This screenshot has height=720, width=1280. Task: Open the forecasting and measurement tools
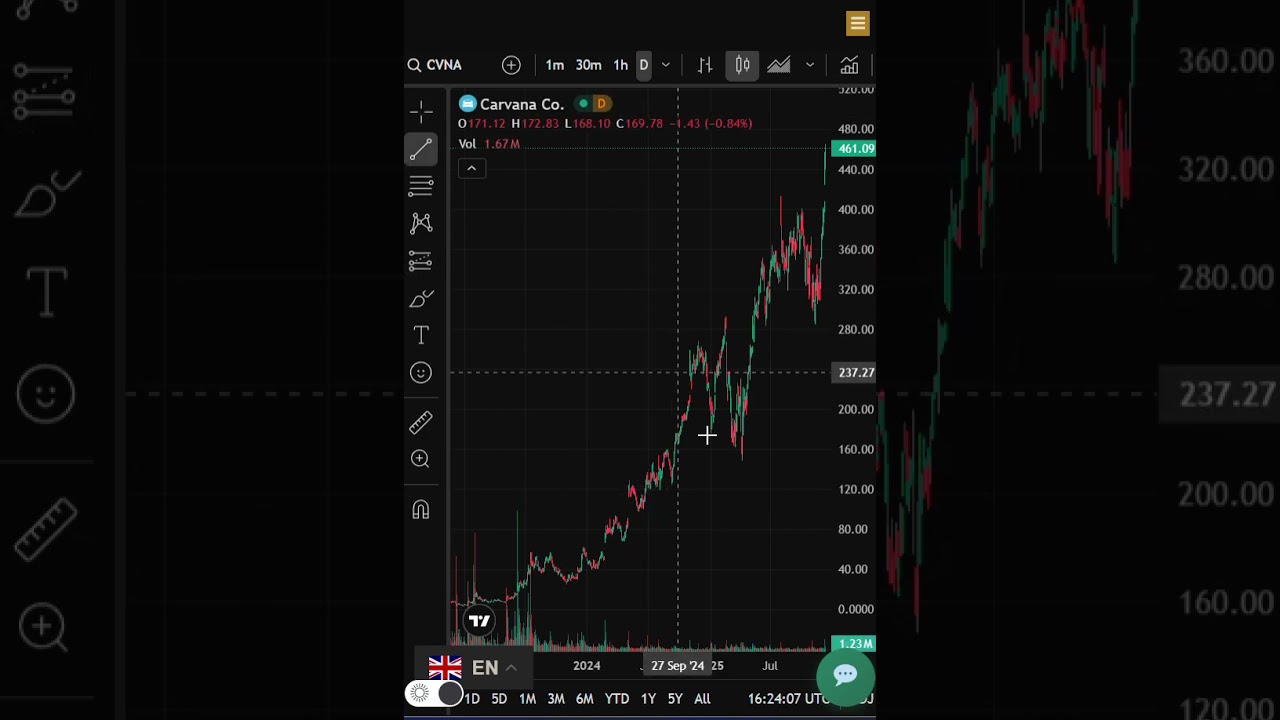coord(421,261)
